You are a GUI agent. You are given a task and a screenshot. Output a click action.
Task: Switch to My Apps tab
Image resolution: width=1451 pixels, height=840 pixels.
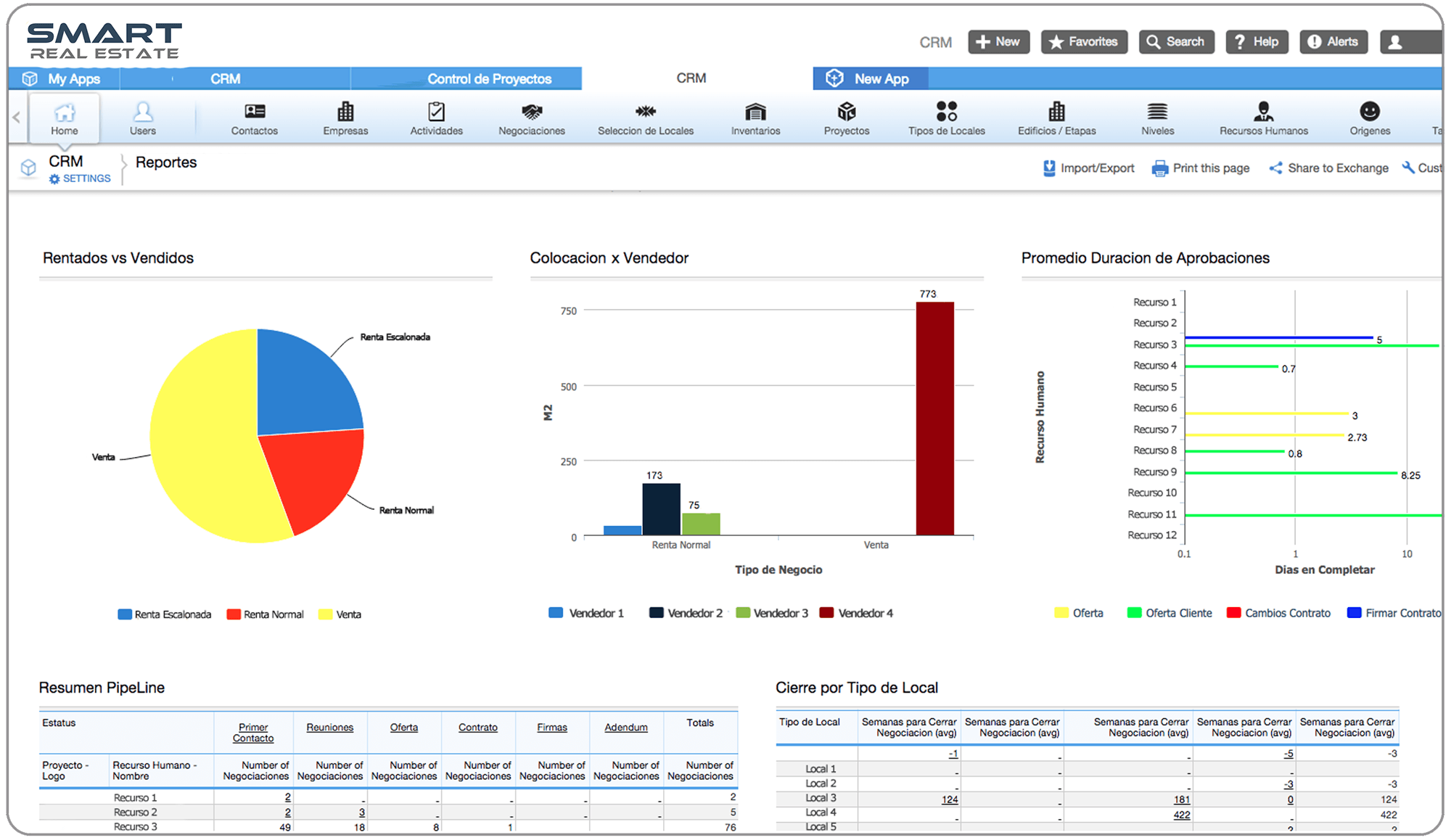coord(64,78)
